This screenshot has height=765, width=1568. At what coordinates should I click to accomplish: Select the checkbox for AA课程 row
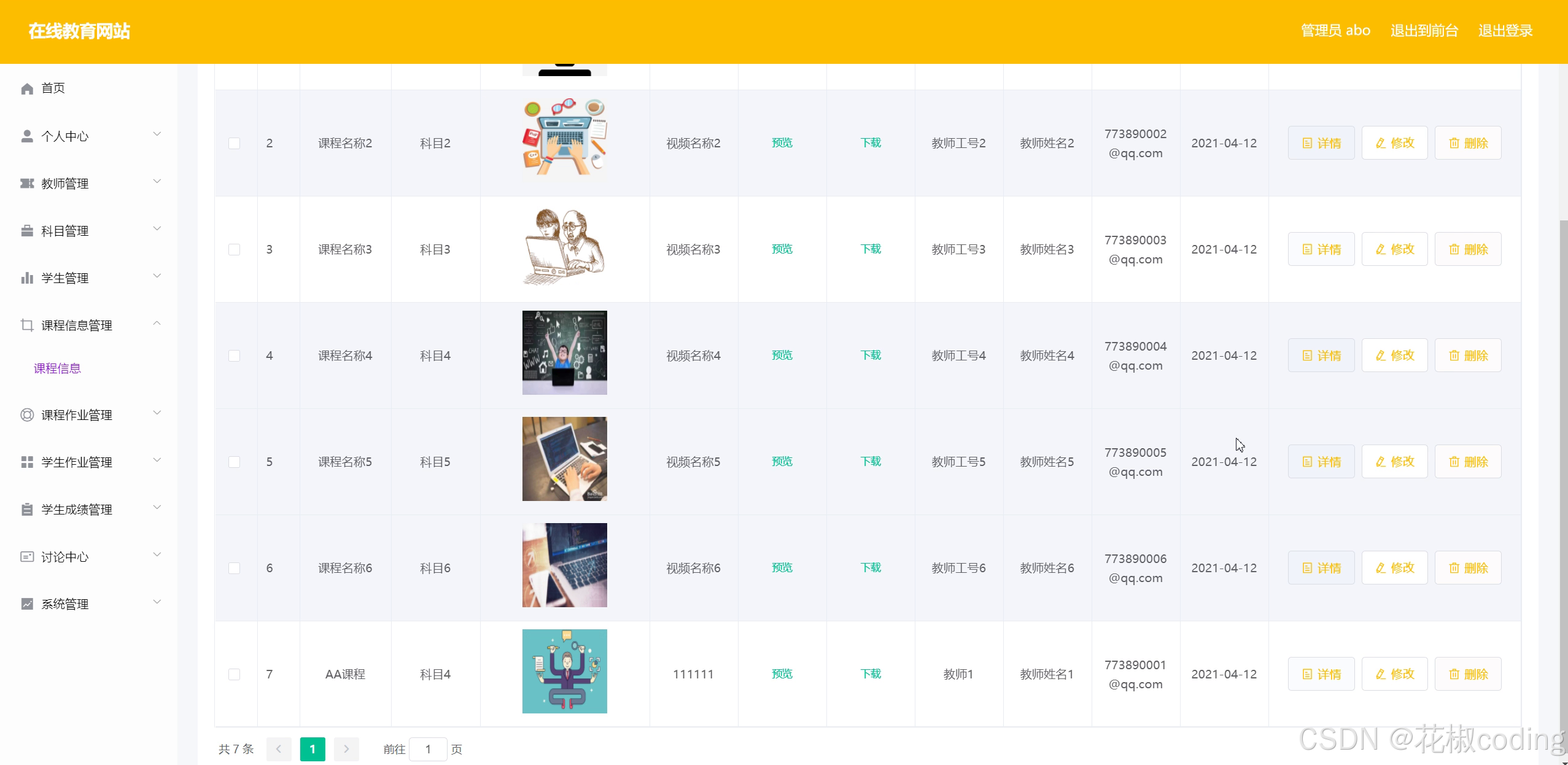(234, 674)
